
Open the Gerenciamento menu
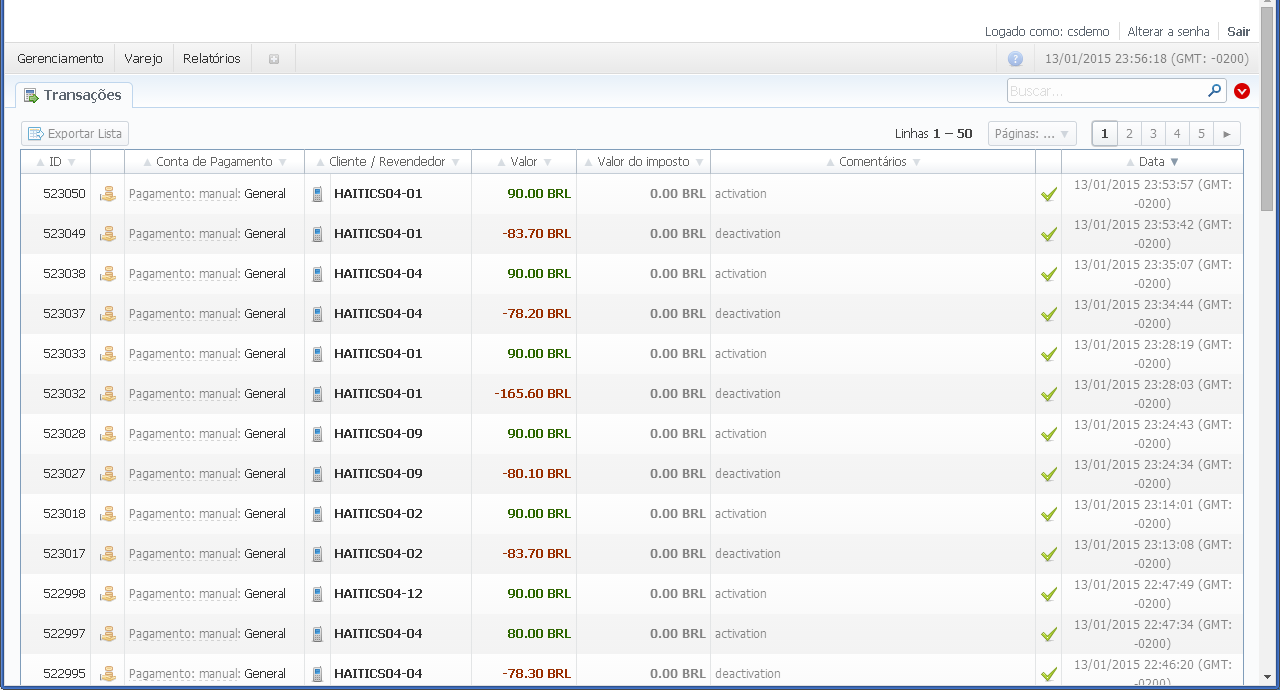point(60,59)
